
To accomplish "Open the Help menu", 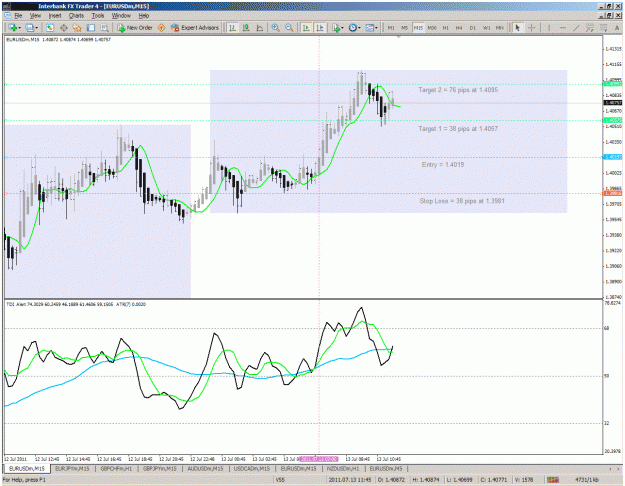I will point(144,16).
